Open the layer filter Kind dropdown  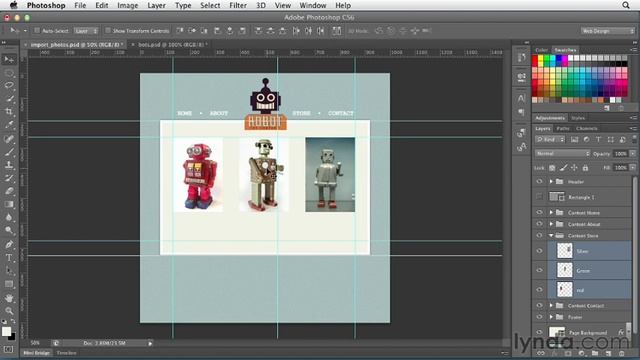click(x=550, y=140)
